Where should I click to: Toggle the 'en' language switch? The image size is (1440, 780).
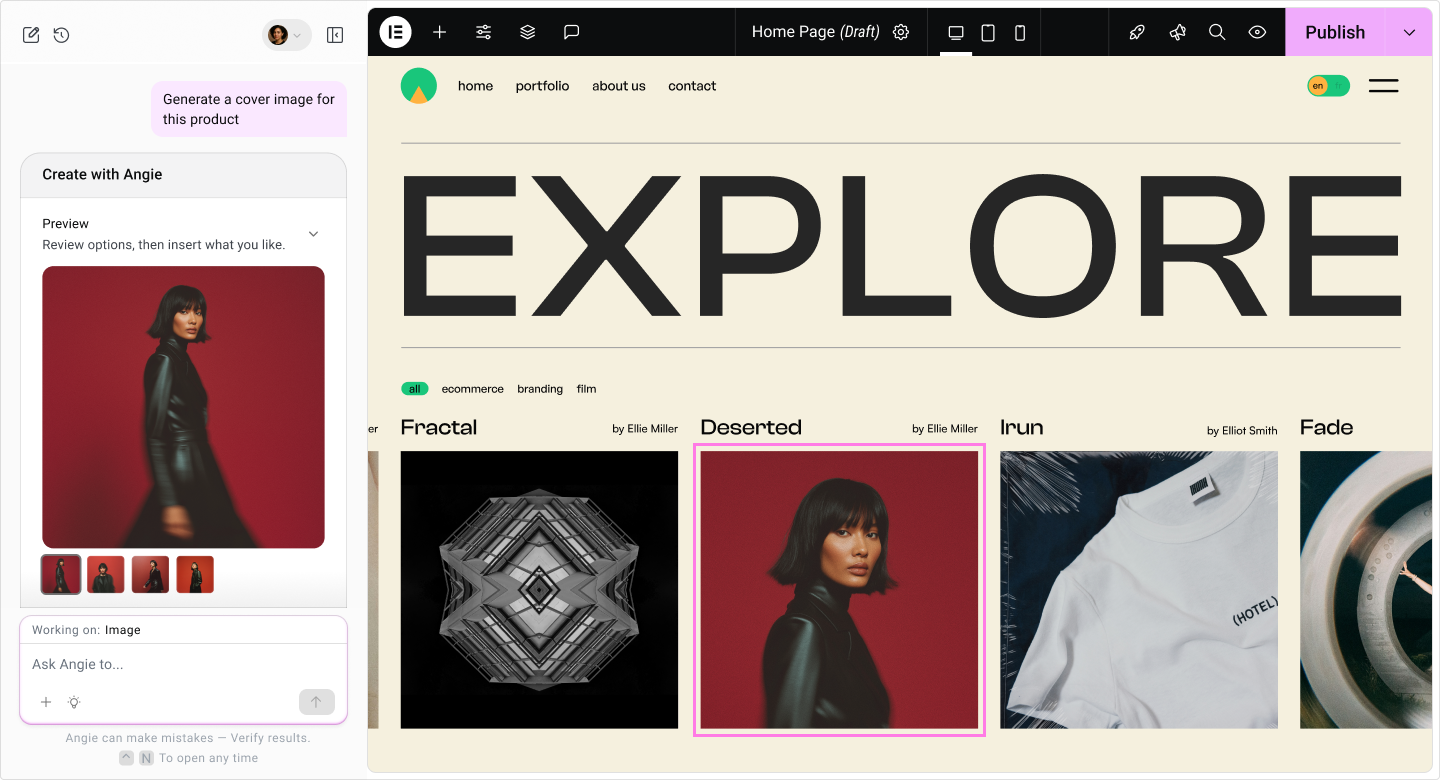coord(1327,85)
